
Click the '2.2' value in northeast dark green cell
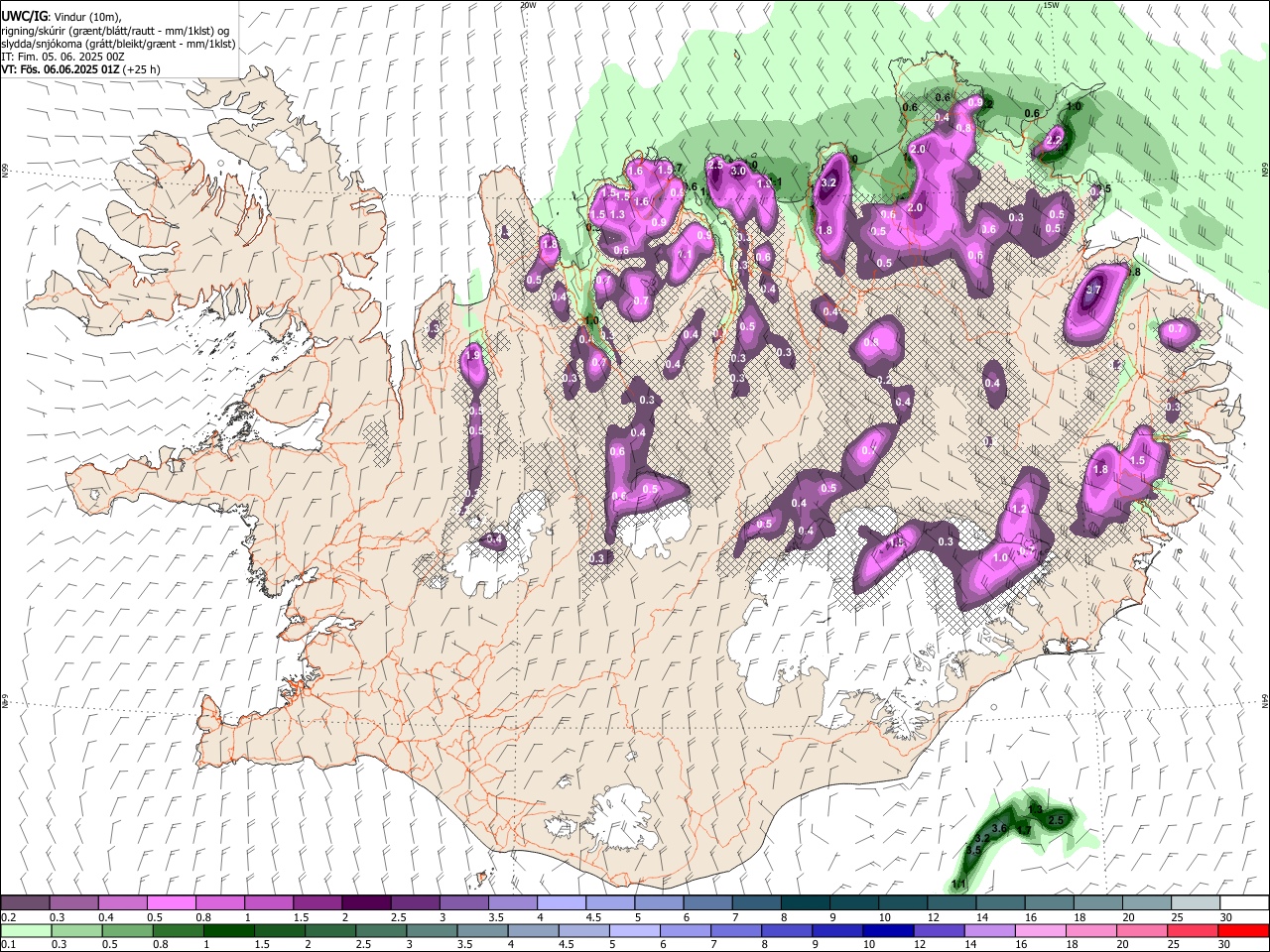[x=1054, y=142]
